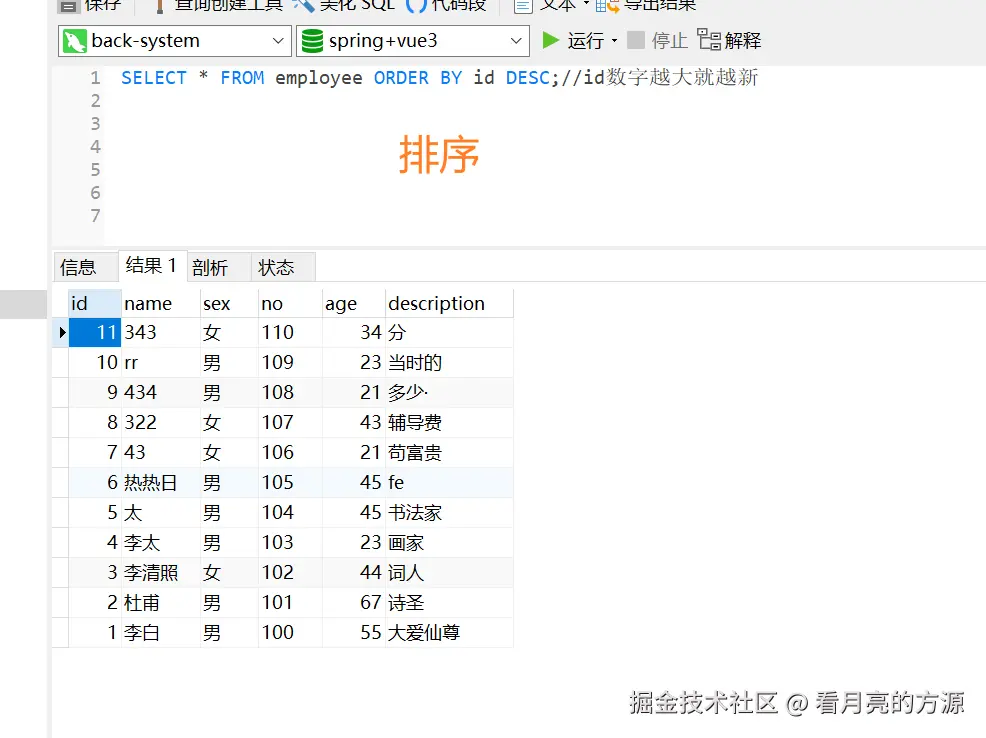
Task: Switch to the 状态 tab
Action: point(283,267)
